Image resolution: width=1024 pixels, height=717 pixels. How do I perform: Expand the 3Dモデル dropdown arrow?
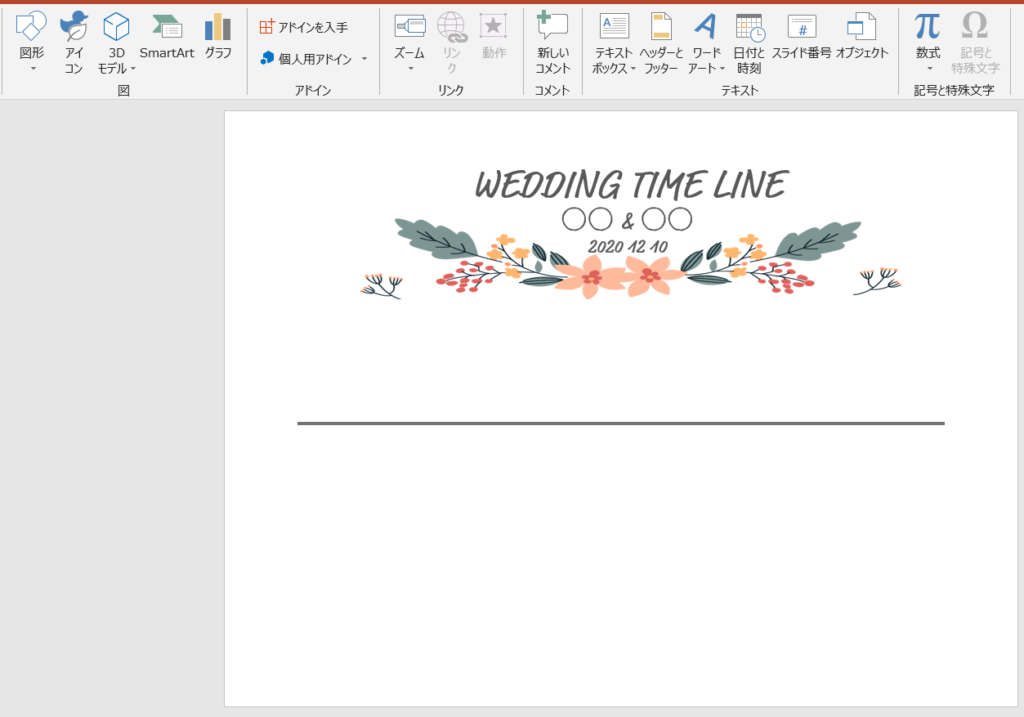133,69
